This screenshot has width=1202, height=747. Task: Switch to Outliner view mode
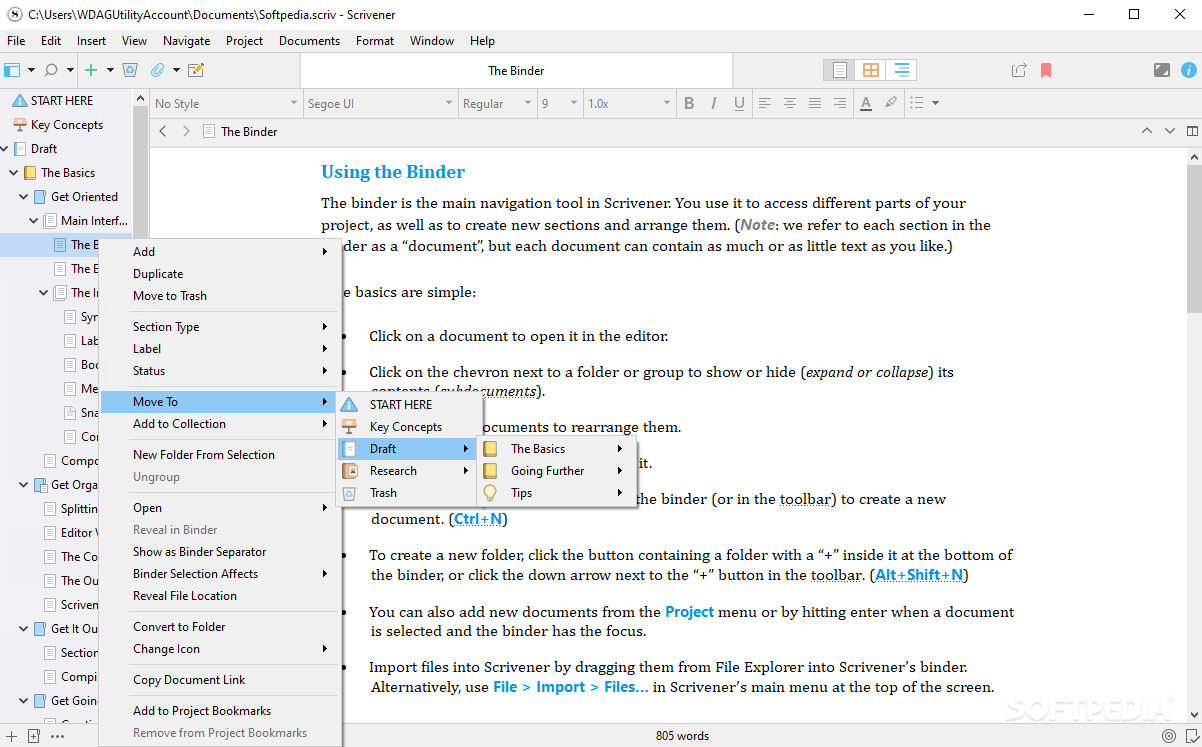click(902, 70)
